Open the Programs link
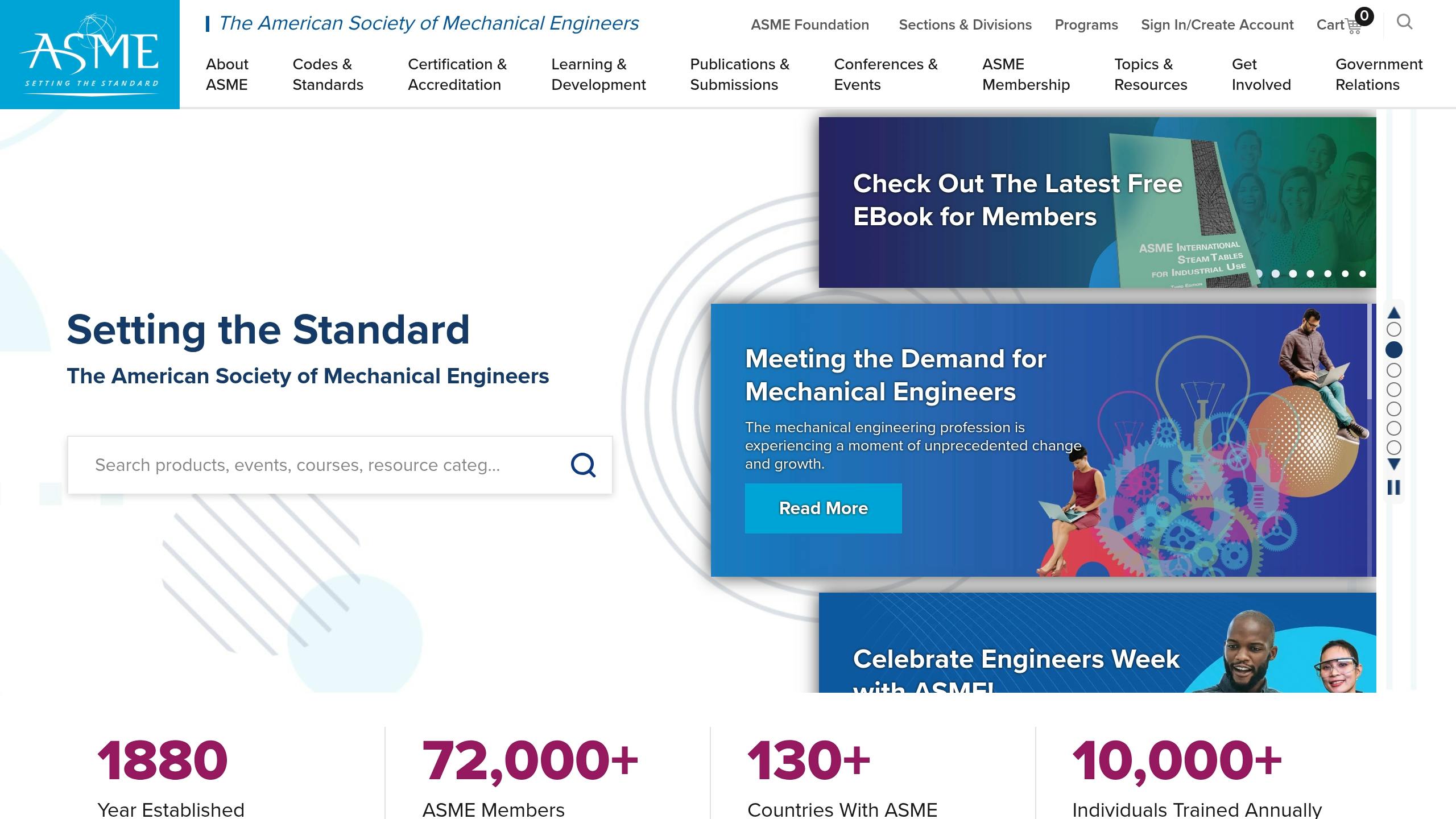The image size is (1456, 819). (x=1086, y=25)
